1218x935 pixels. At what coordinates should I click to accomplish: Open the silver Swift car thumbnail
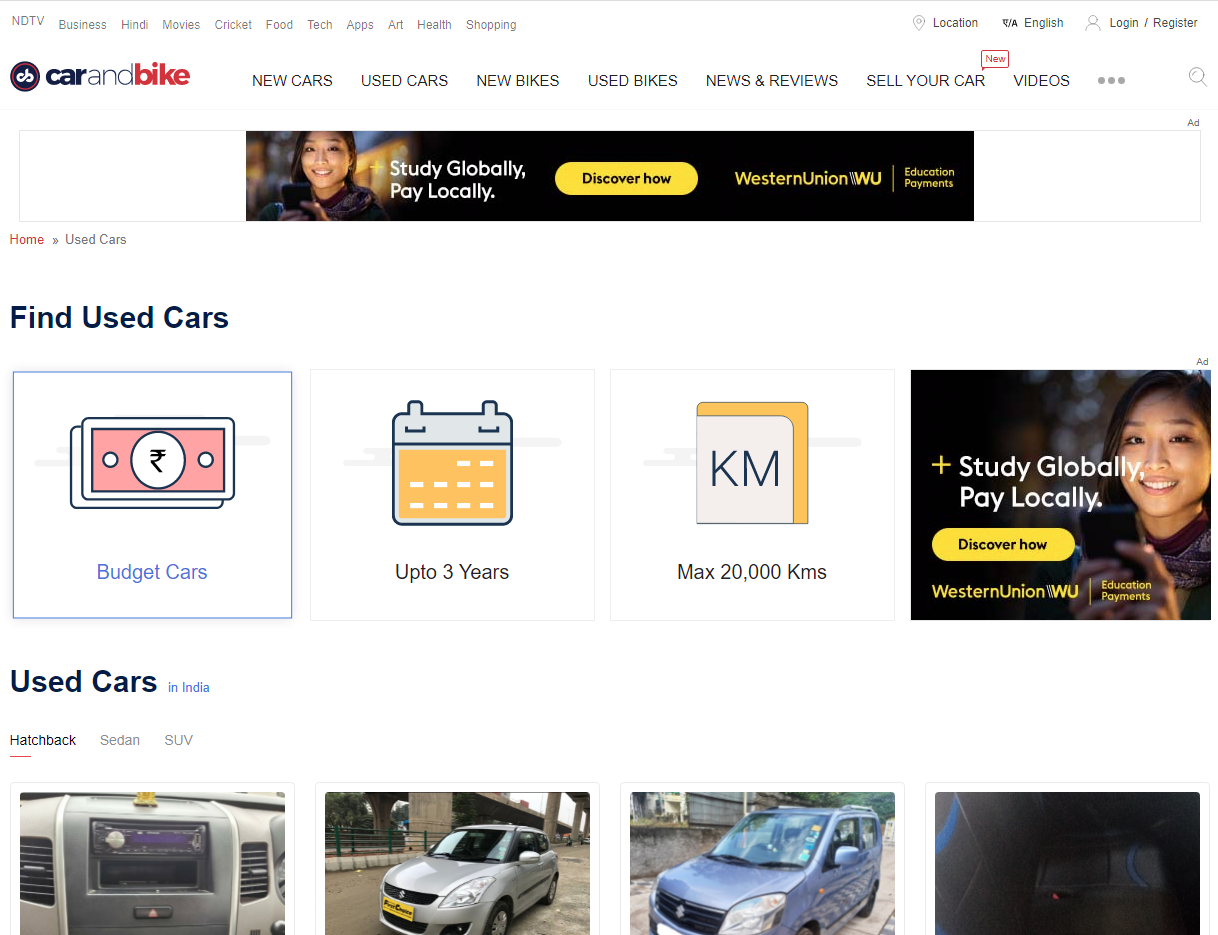[x=457, y=864]
